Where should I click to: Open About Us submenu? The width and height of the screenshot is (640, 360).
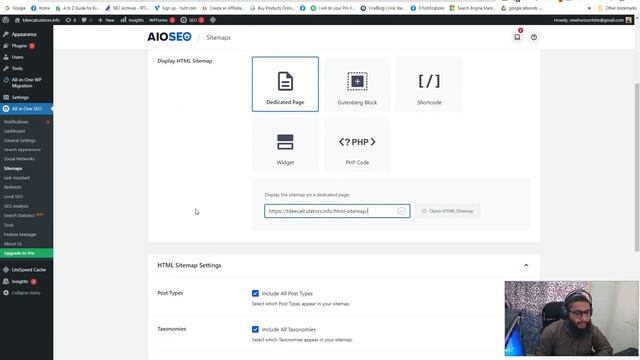pyautogui.click(x=13, y=244)
